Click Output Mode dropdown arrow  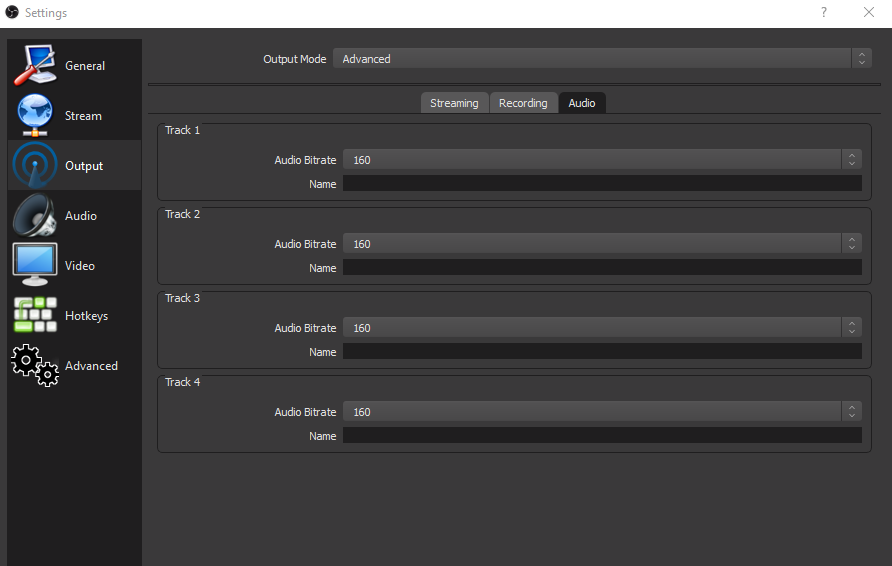point(861,59)
